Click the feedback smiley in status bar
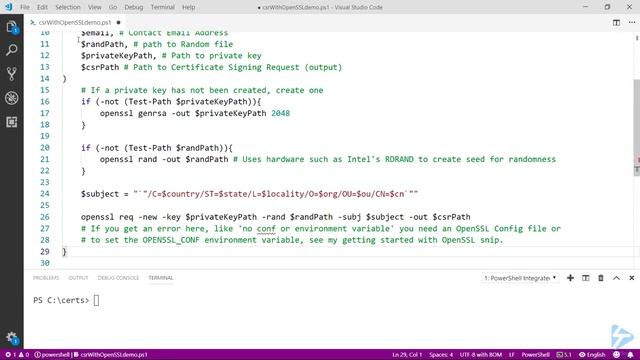This screenshot has height=360, width=640. pos(616,355)
